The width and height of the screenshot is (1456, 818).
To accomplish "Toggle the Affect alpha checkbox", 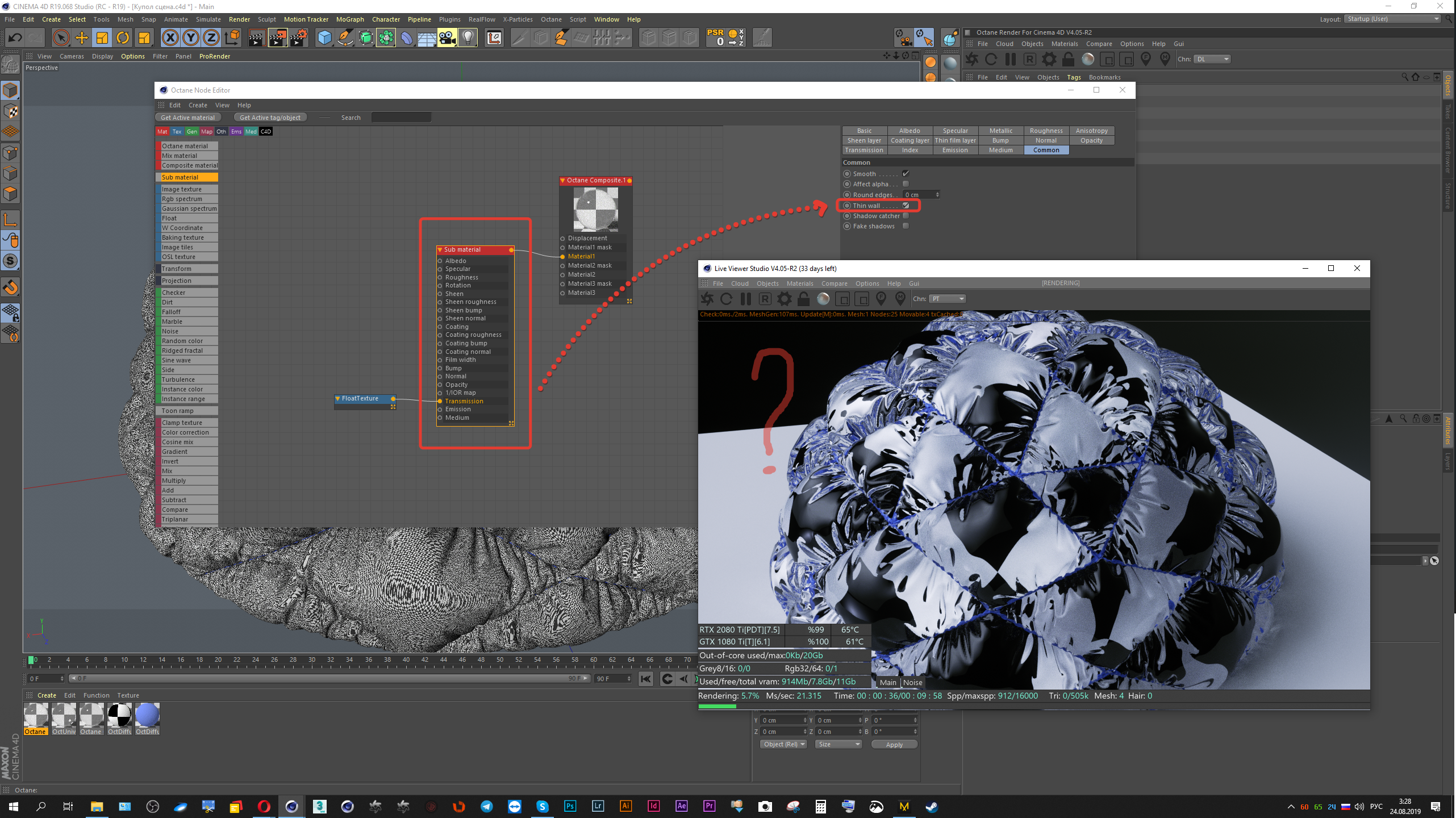I will 906,184.
